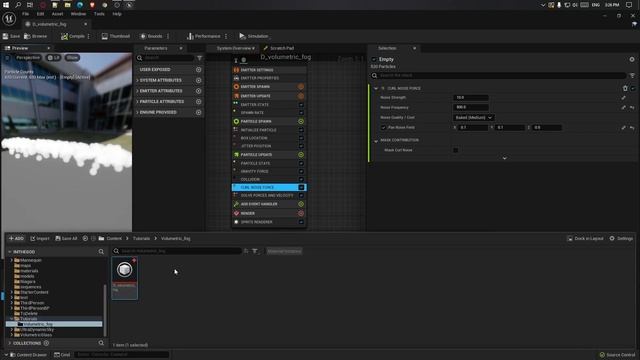This screenshot has height=360, width=640.
Task: Reset Noise Frequency to default
Action: [x=632, y=107]
